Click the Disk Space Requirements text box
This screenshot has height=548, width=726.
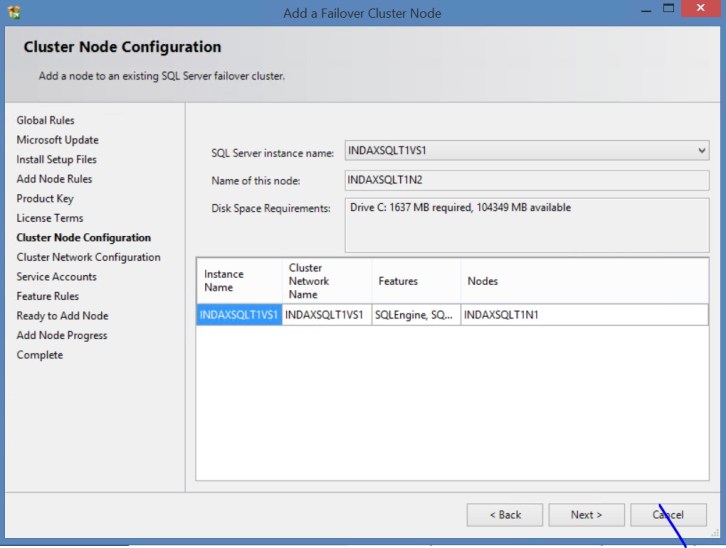pos(527,225)
